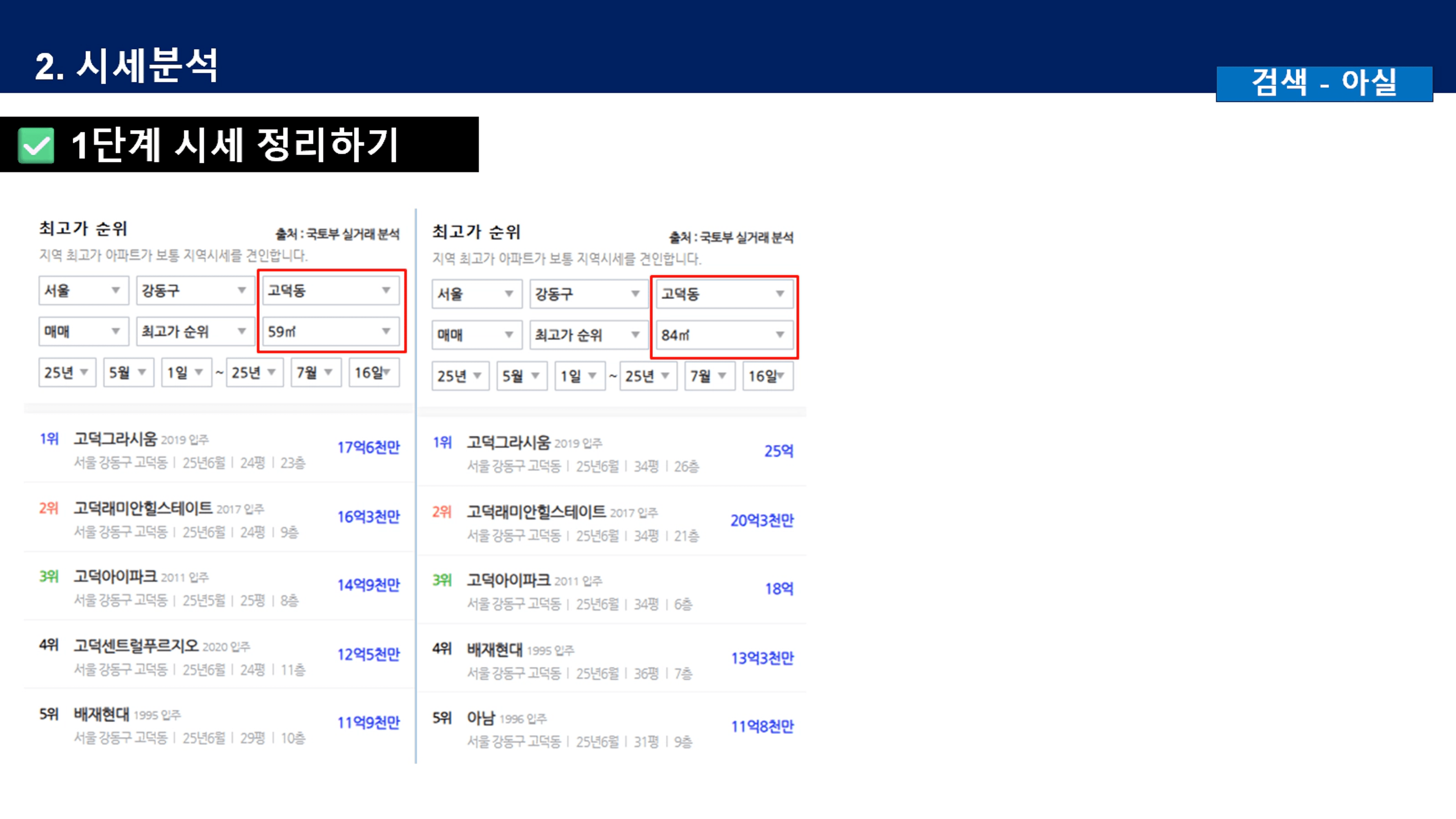
Task: Click the 25억 price value
Action: pos(779,451)
